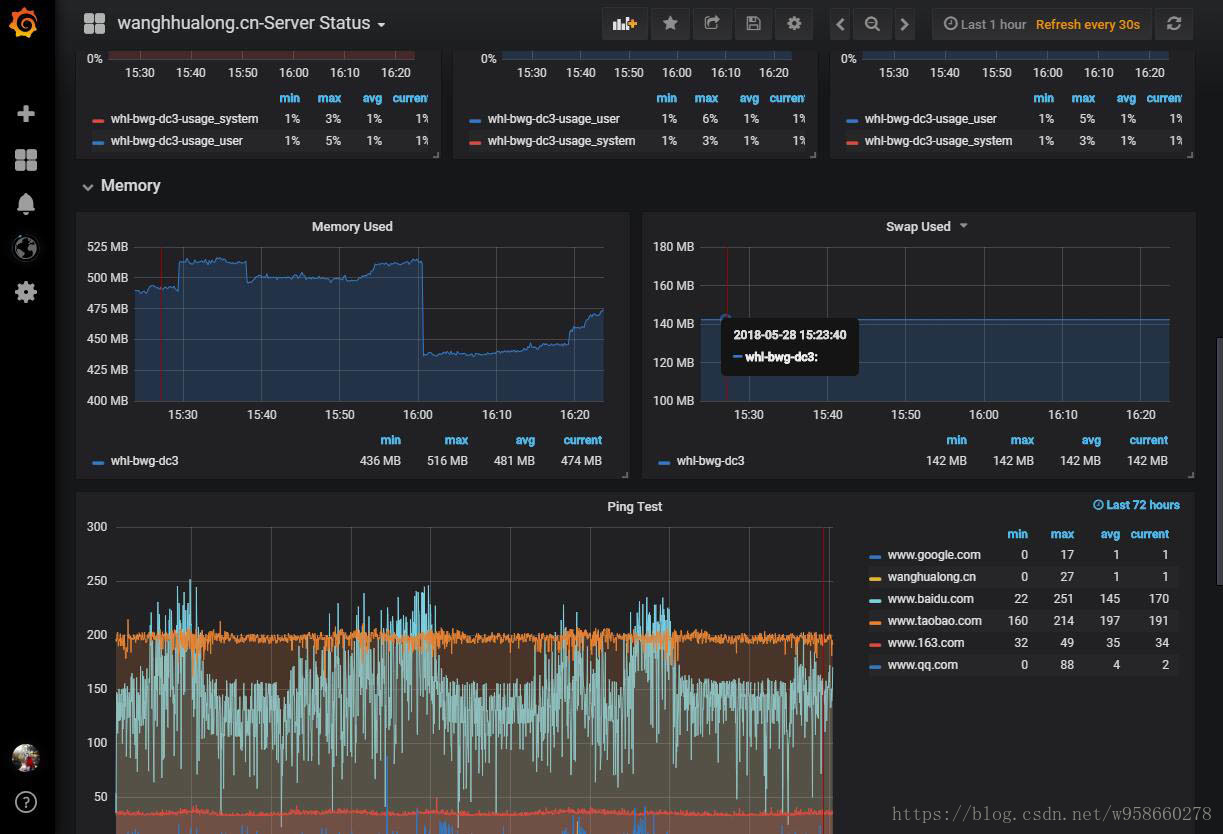This screenshot has height=834, width=1223.
Task: Click the dashboard grid icon beside the title
Action: point(94,23)
